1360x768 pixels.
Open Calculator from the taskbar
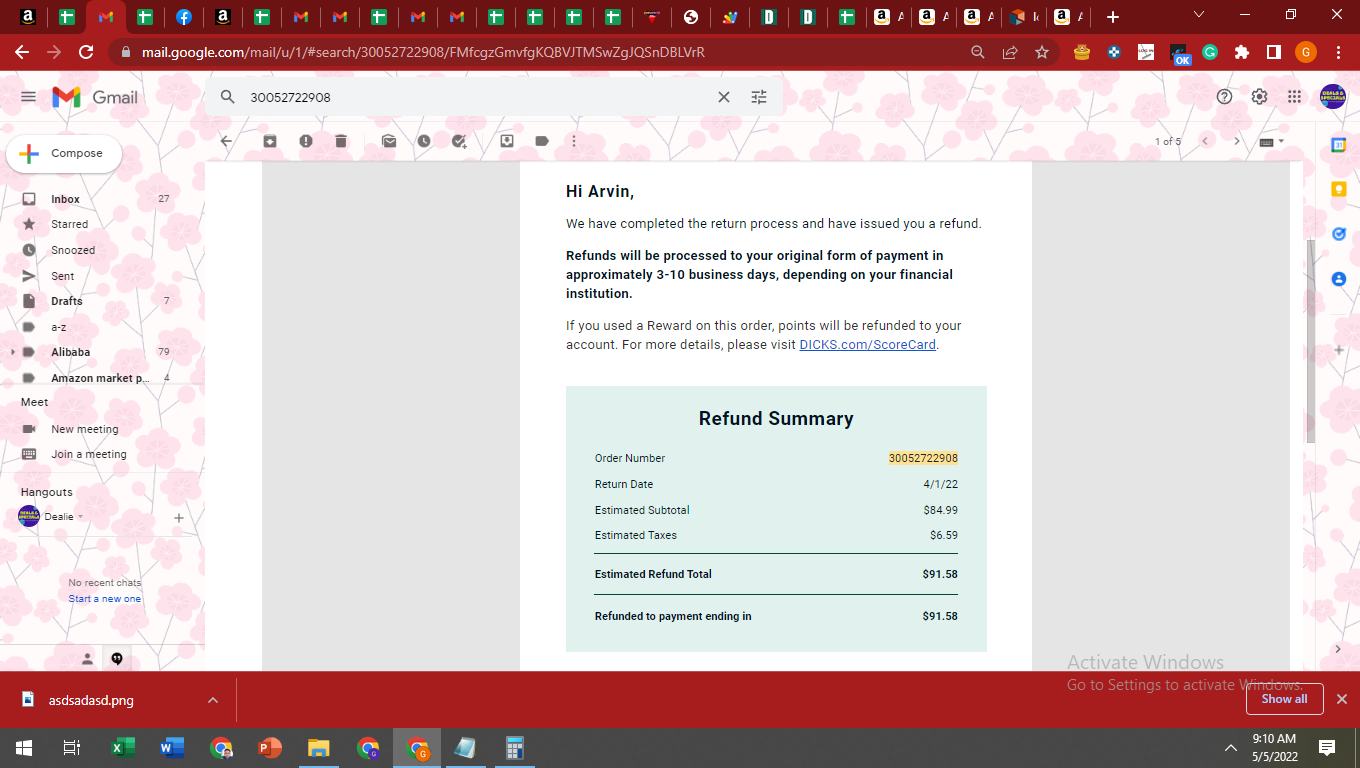[515, 748]
